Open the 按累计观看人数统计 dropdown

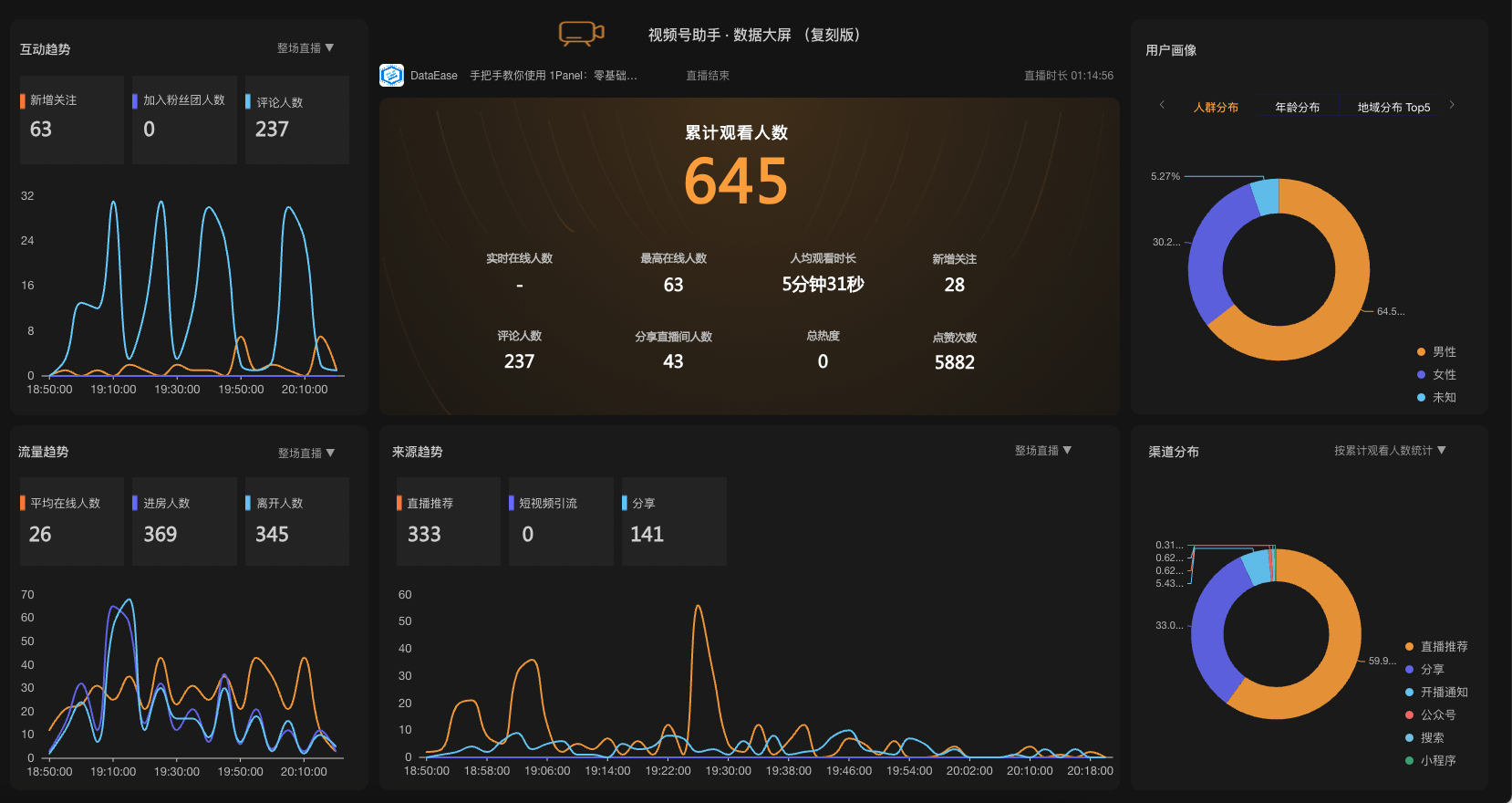pos(1390,451)
